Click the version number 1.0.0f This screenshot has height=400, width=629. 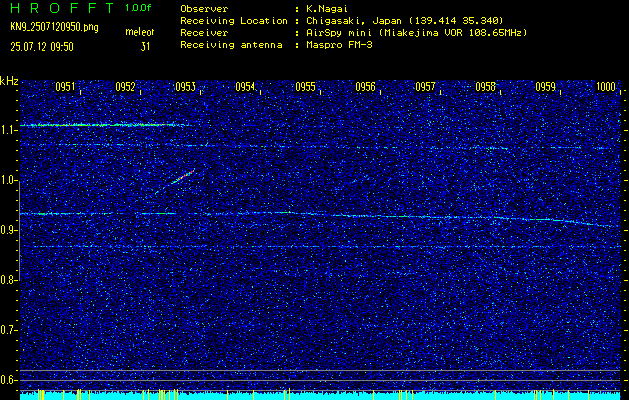coord(138,8)
